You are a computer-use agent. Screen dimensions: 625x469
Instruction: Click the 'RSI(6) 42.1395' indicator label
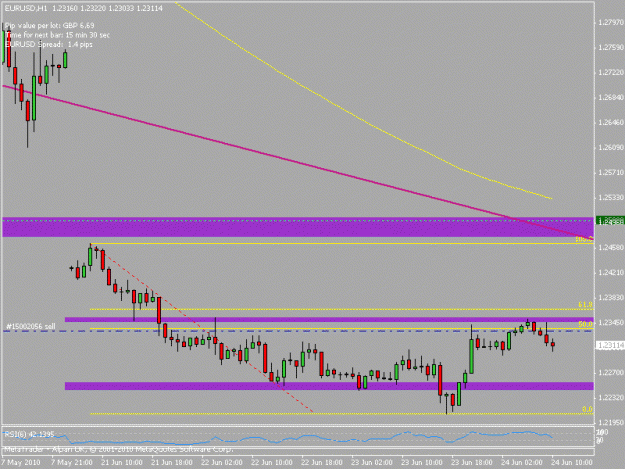click(x=29, y=434)
